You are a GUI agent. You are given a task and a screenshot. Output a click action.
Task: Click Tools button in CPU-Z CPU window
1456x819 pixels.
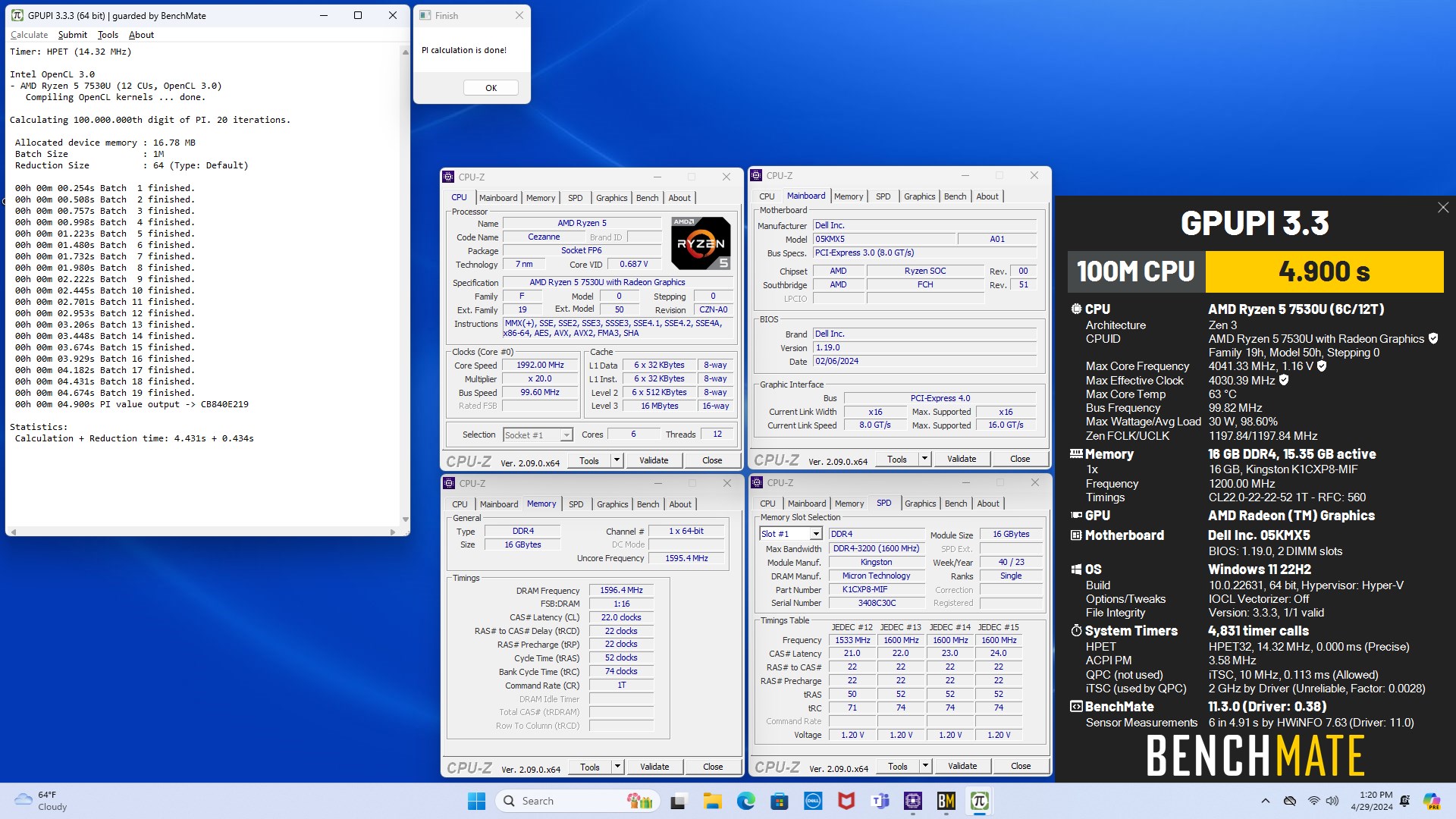click(589, 460)
